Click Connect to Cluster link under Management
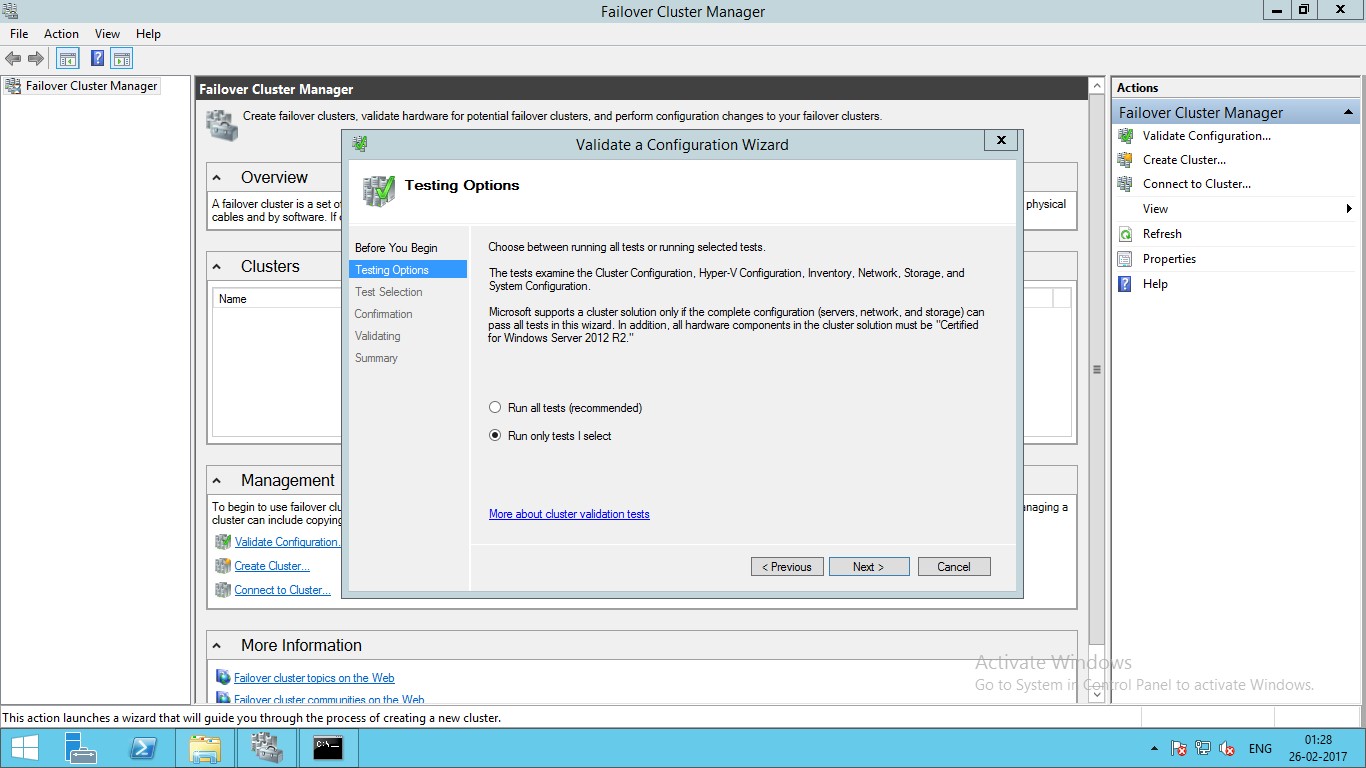This screenshot has height=768, width=1366. coord(283,590)
